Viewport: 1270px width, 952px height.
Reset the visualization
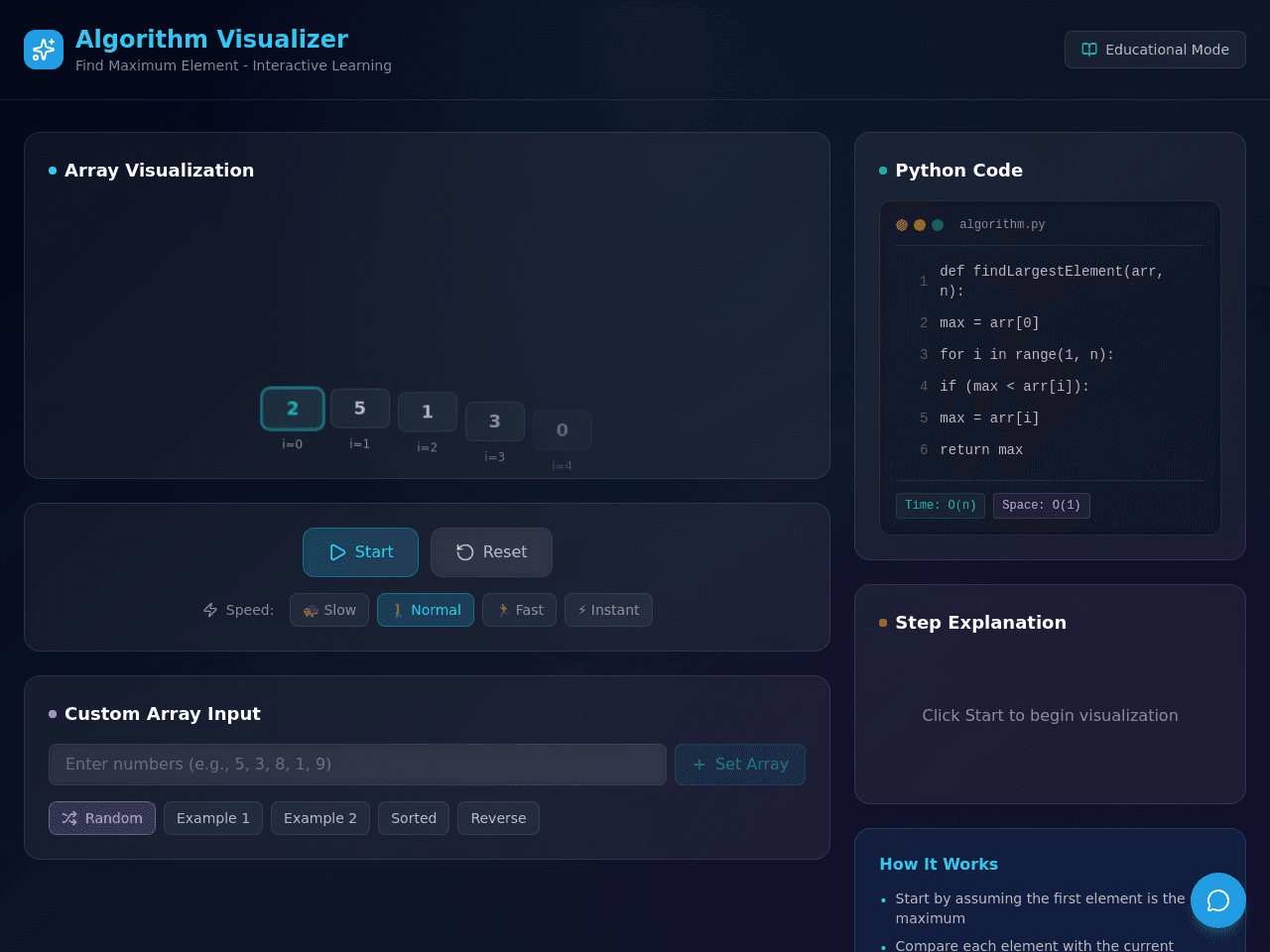coord(491,552)
